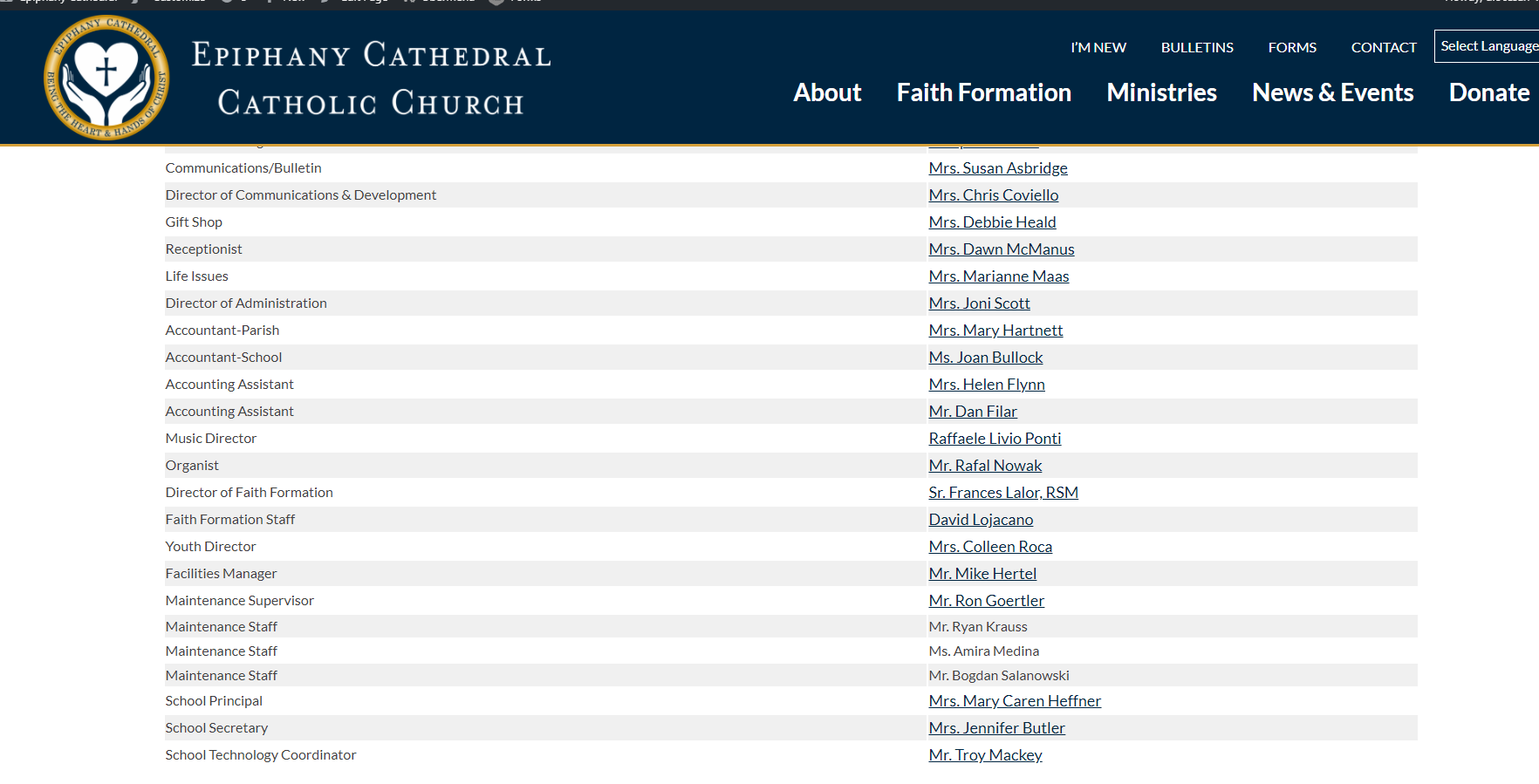Open Mrs. Chris Coviello's contact link
1539x784 pixels.
pos(994,195)
